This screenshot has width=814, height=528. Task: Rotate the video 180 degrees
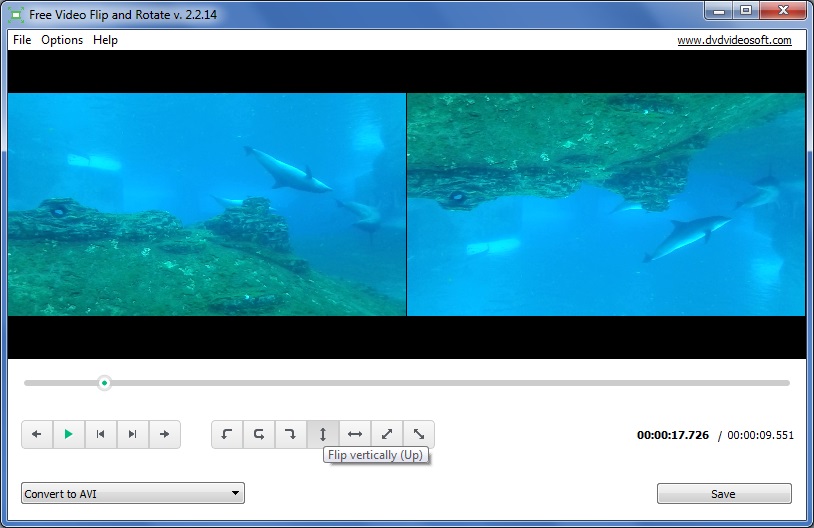click(259, 434)
